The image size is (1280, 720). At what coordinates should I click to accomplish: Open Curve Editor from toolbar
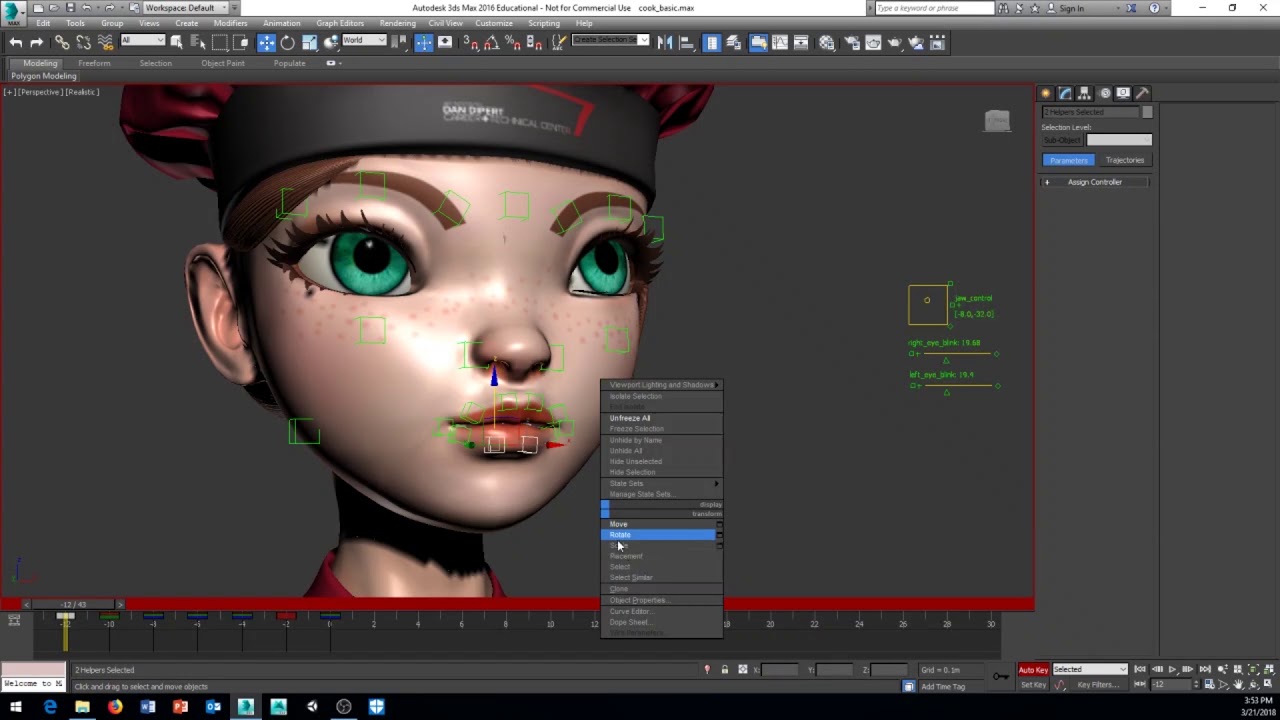[779, 42]
